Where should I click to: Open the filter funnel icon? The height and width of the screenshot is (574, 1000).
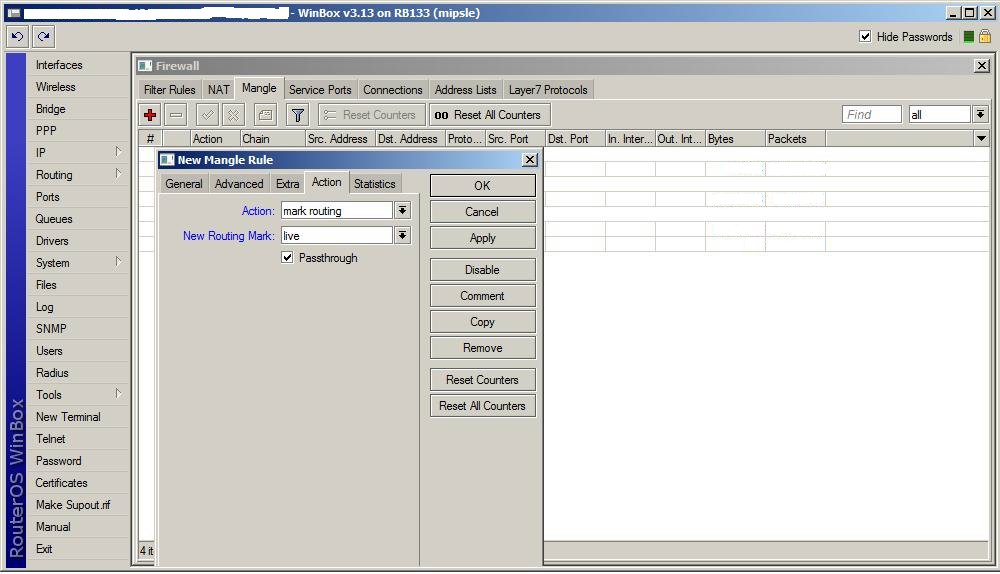(297, 115)
